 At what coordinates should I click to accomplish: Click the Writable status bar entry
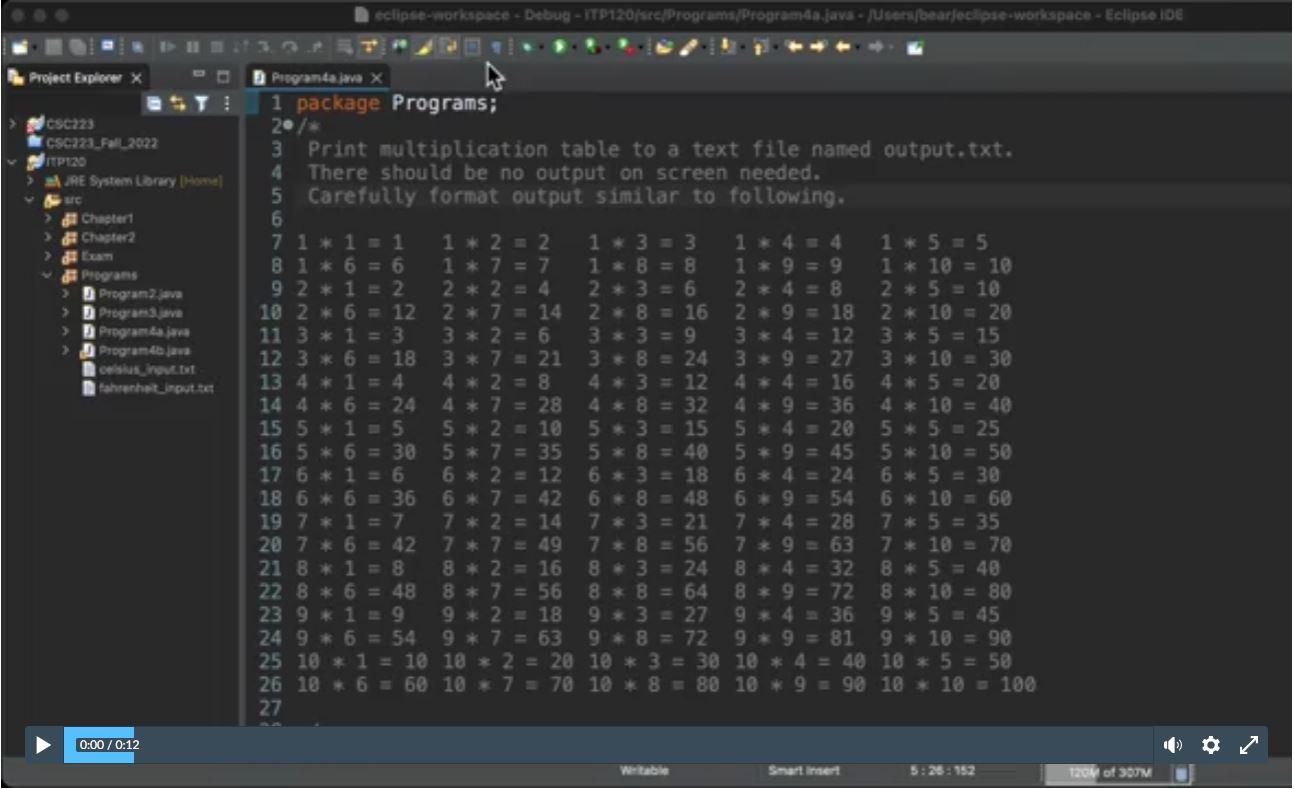(x=644, y=771)
